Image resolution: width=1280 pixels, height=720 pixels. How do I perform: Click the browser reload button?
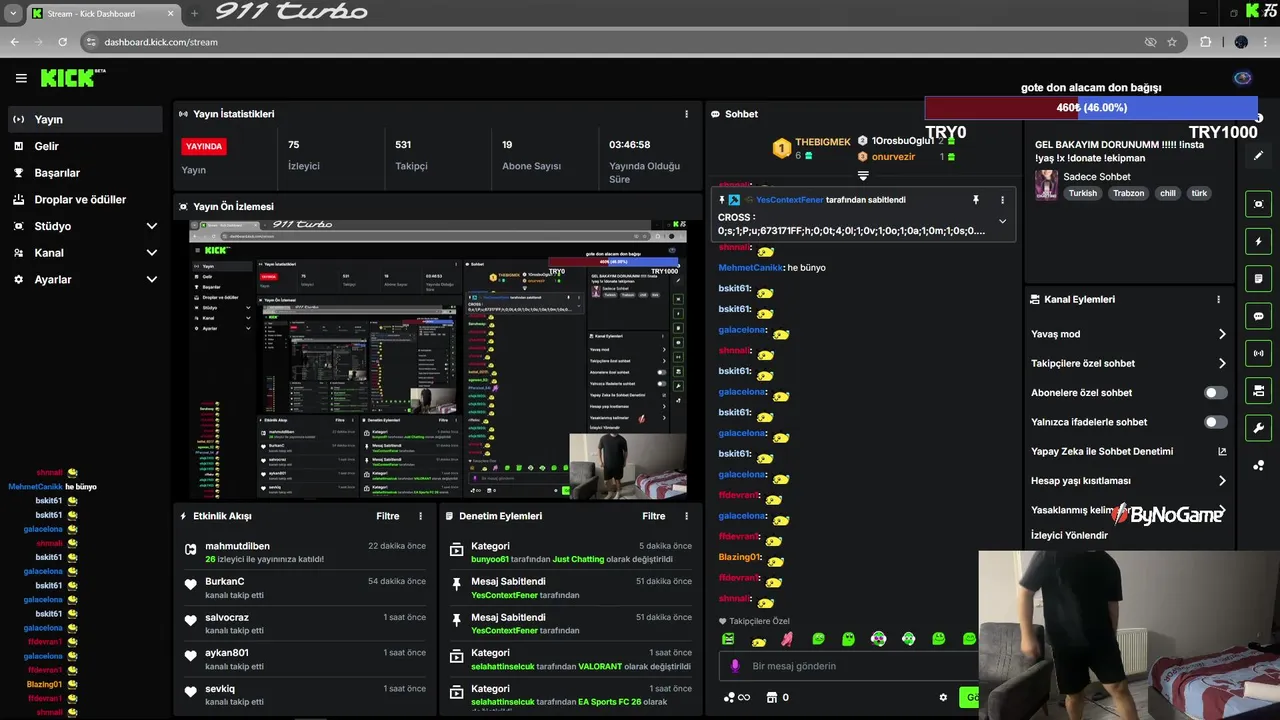coord(63,42)
